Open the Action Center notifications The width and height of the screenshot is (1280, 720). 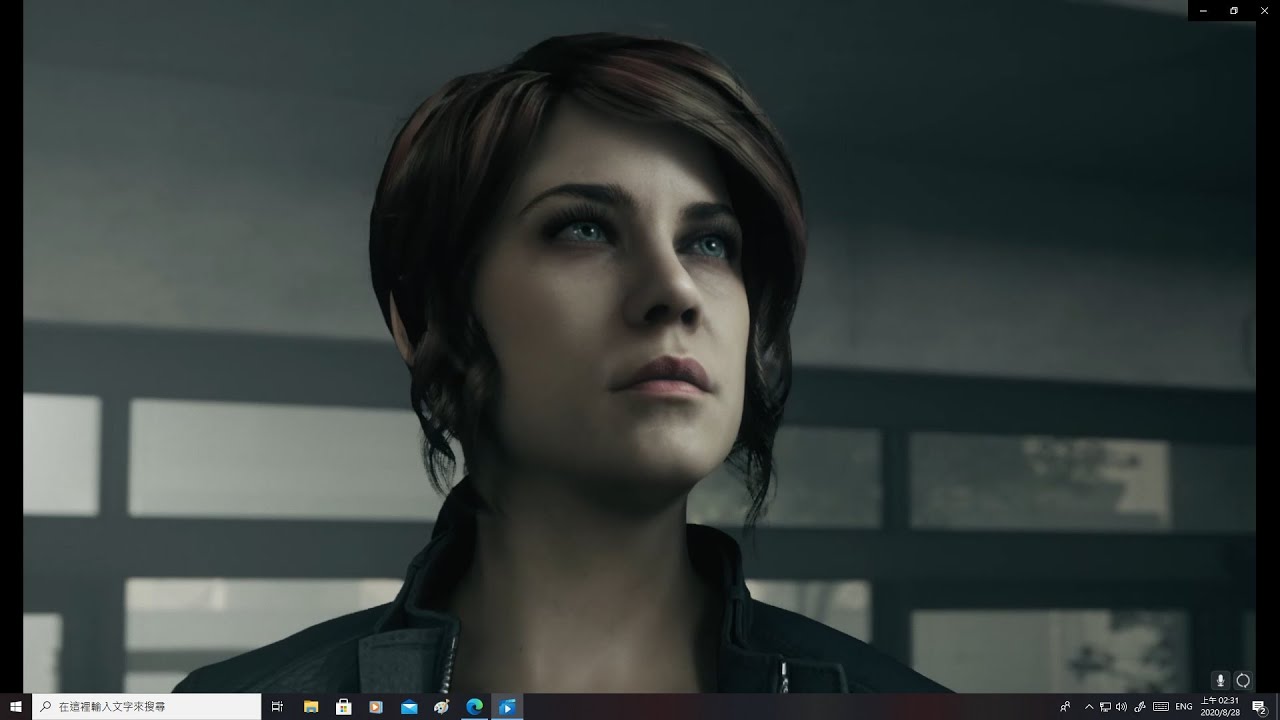1259,706
